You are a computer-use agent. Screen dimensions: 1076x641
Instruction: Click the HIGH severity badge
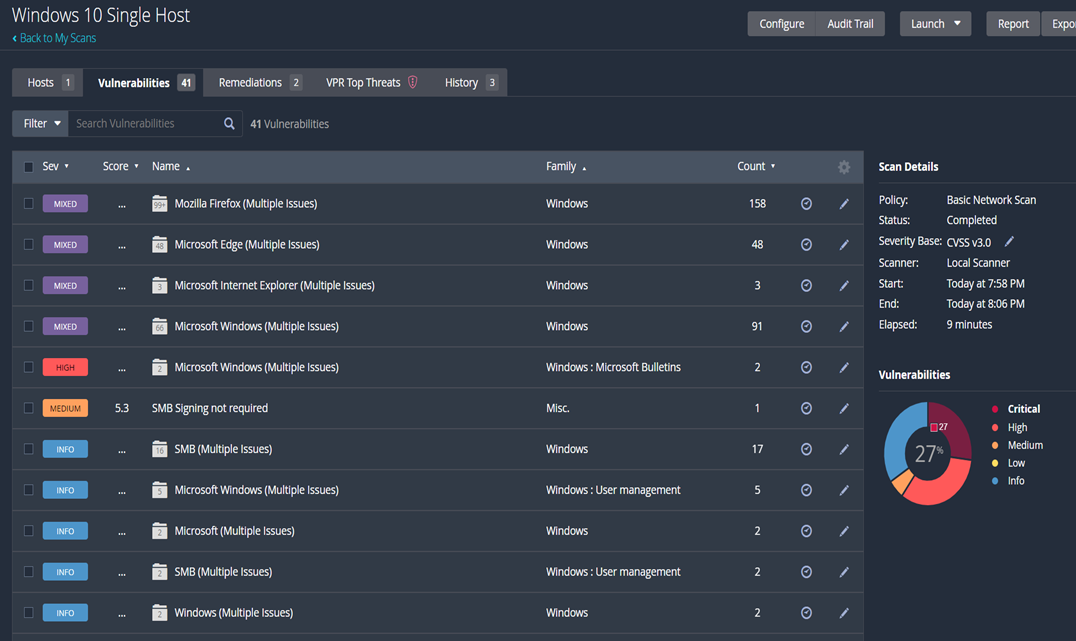pos(65,367)
